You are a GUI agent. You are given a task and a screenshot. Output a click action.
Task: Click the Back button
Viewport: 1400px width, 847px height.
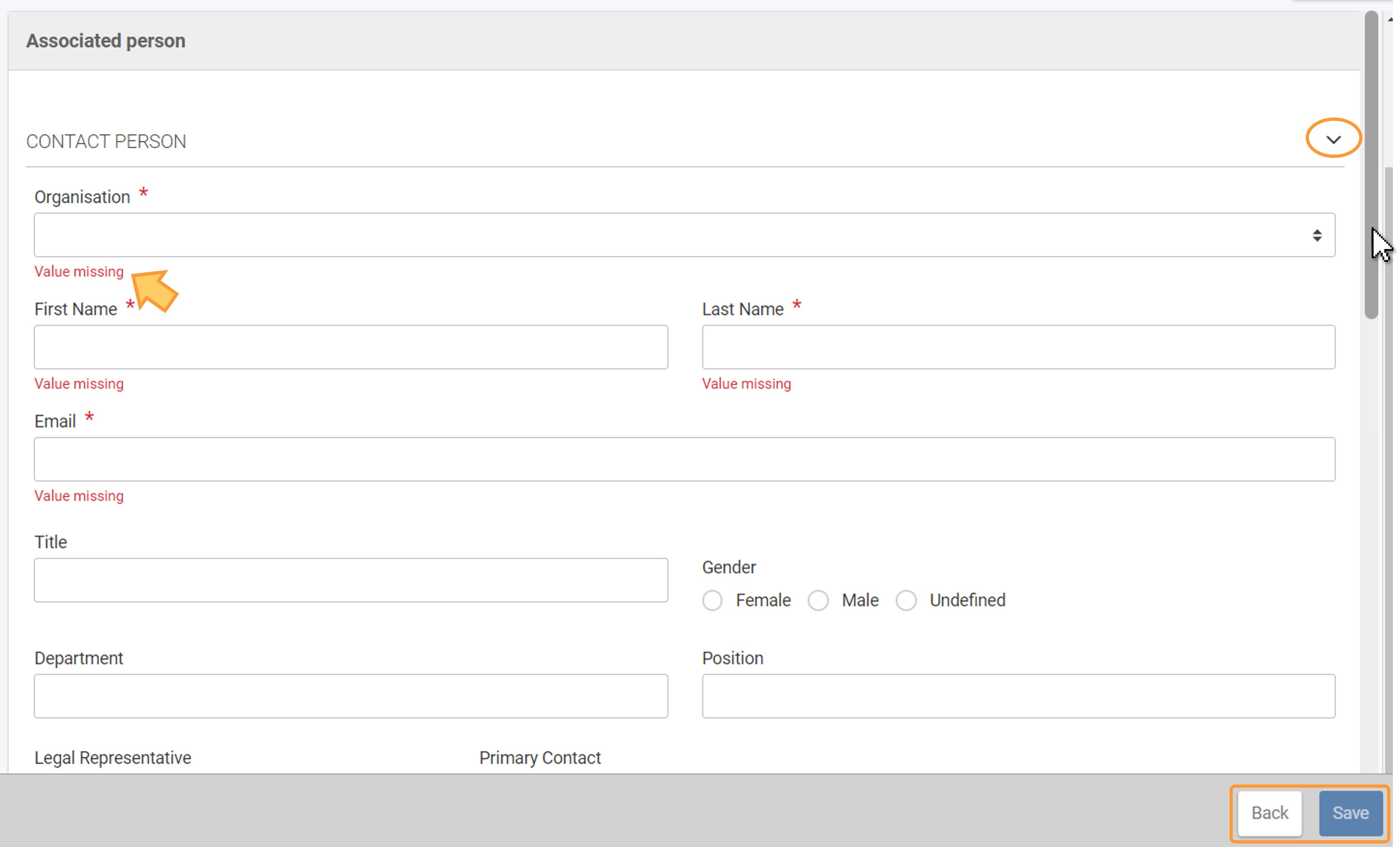click(1270, 813)
